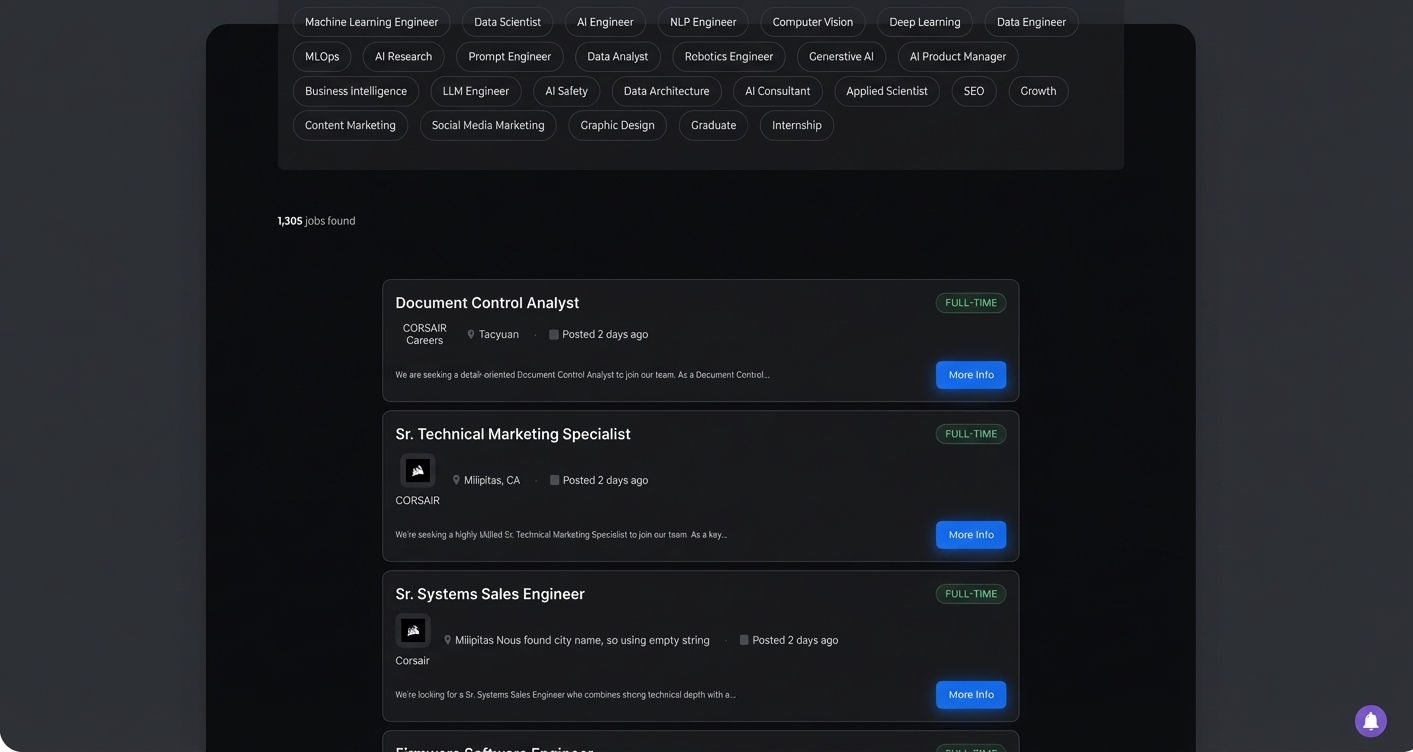Select the Prompt Engineer filter chip
The image size is (1413, 752).
click(509, 56)
